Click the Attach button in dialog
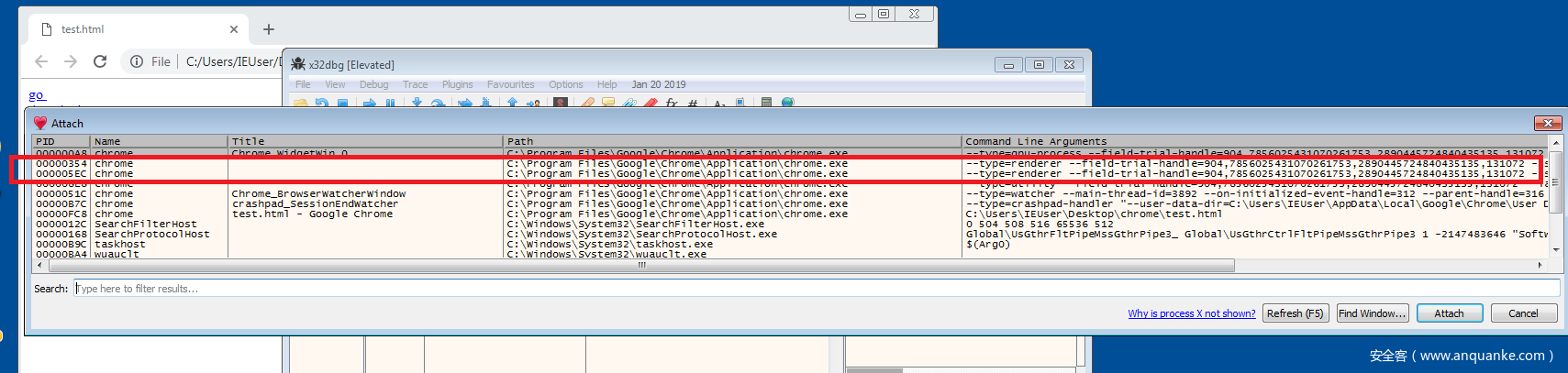Image resolution: width=1568 pixels, height=373 pixels. point(1450,313)
